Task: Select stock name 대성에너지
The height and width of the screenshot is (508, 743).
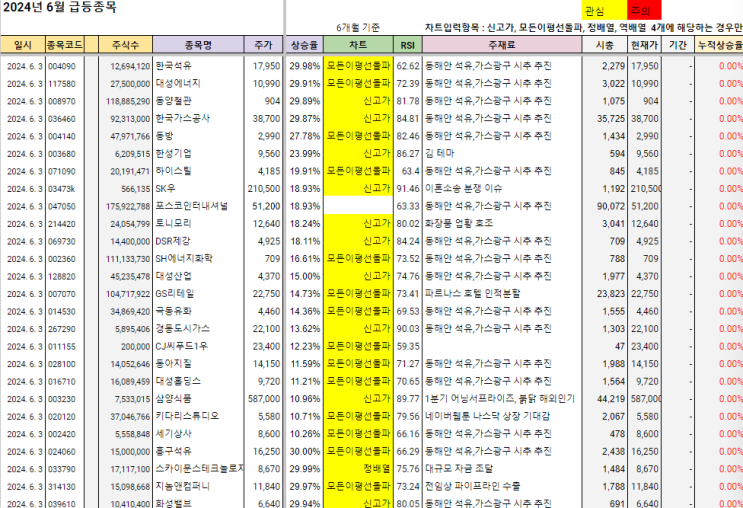Action: point(178,83)
